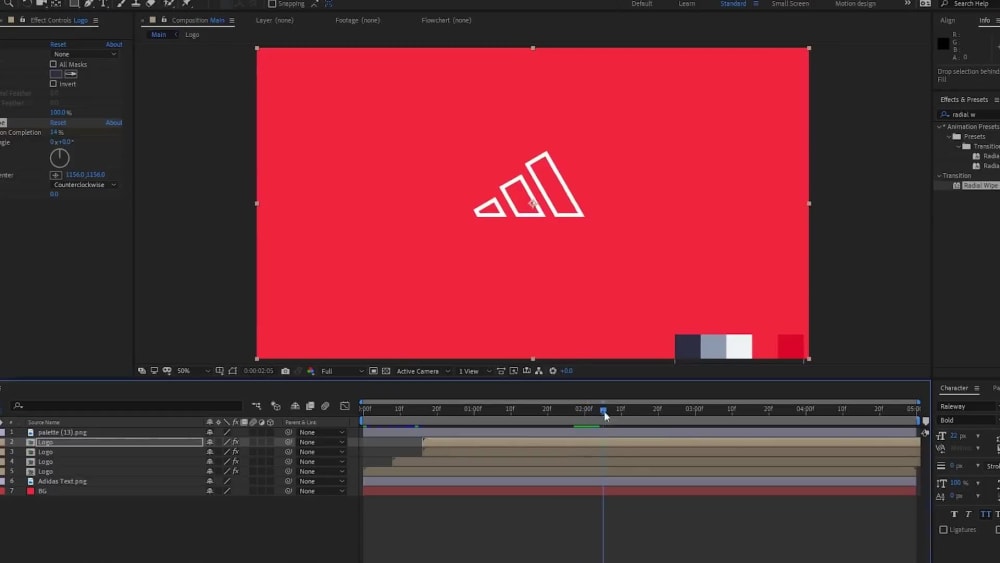Toggle shy switch for palette (13).png layer
Image resolution: width=1000 pixels, height=563 pixels.
210,432
